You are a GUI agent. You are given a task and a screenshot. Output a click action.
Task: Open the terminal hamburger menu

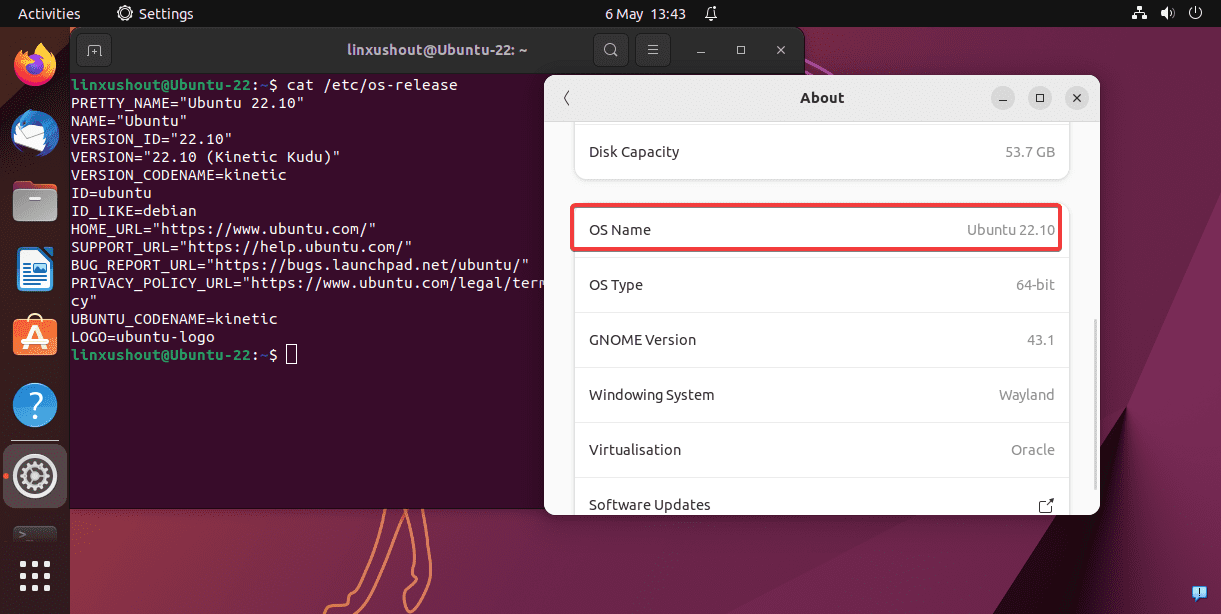coord(652,49)
